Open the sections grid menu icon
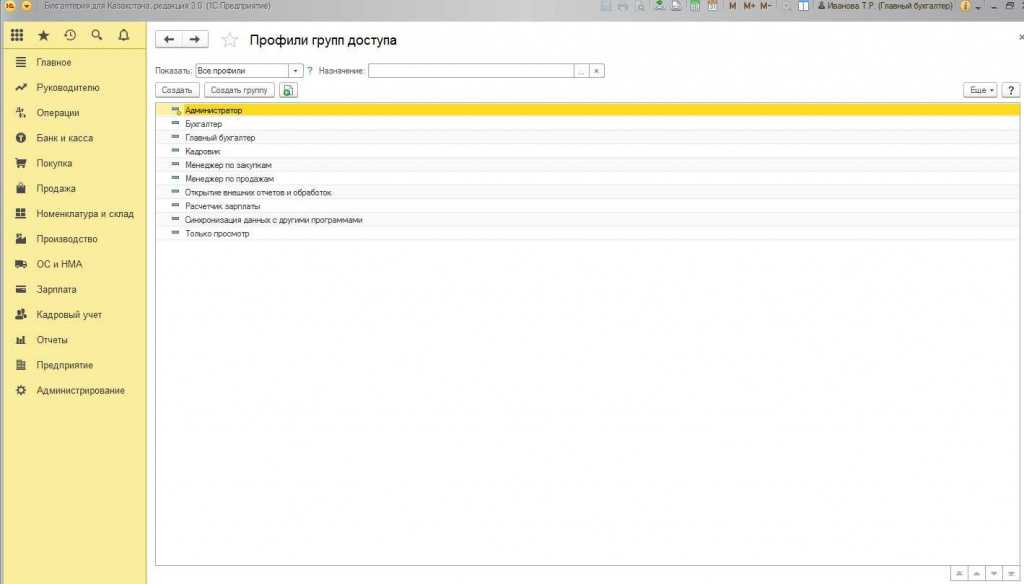The height and width of the screenshot is (584, 1024). pyautogui.click(x=17, y=35)
